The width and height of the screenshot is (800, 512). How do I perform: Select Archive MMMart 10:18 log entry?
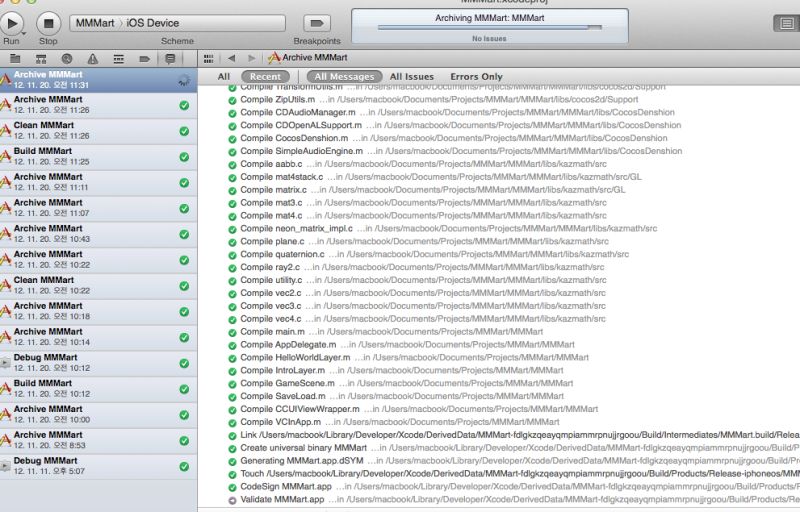pos(98,311)
